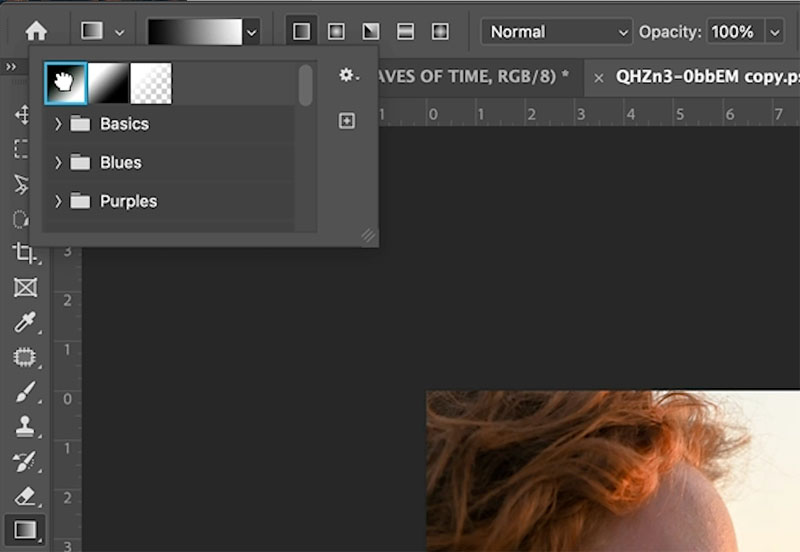800x552 pixels.
Task: Open the gradient editor preview bar
Action: [195, 32]
